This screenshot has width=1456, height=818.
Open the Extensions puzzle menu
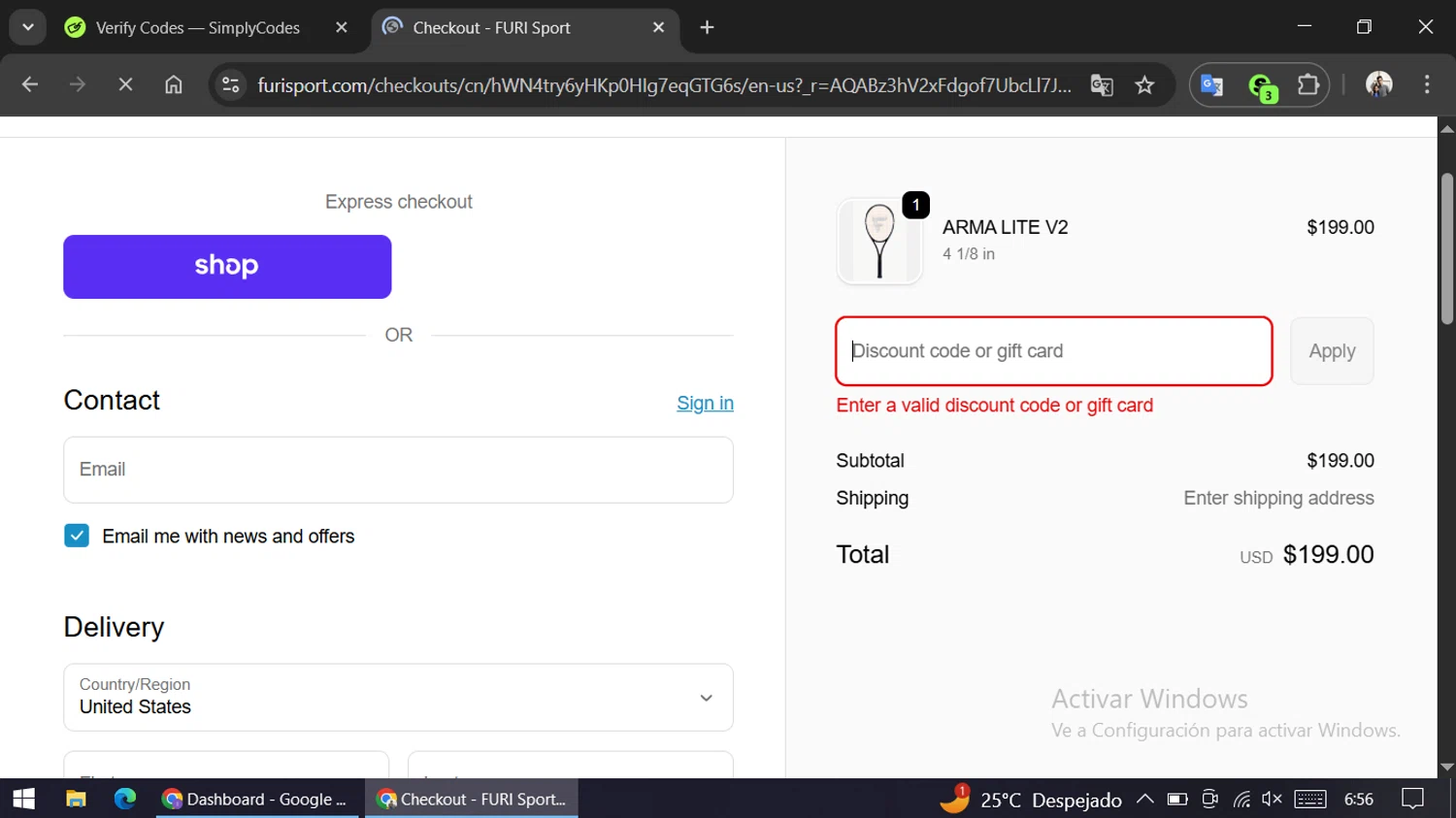[1308, 85]
